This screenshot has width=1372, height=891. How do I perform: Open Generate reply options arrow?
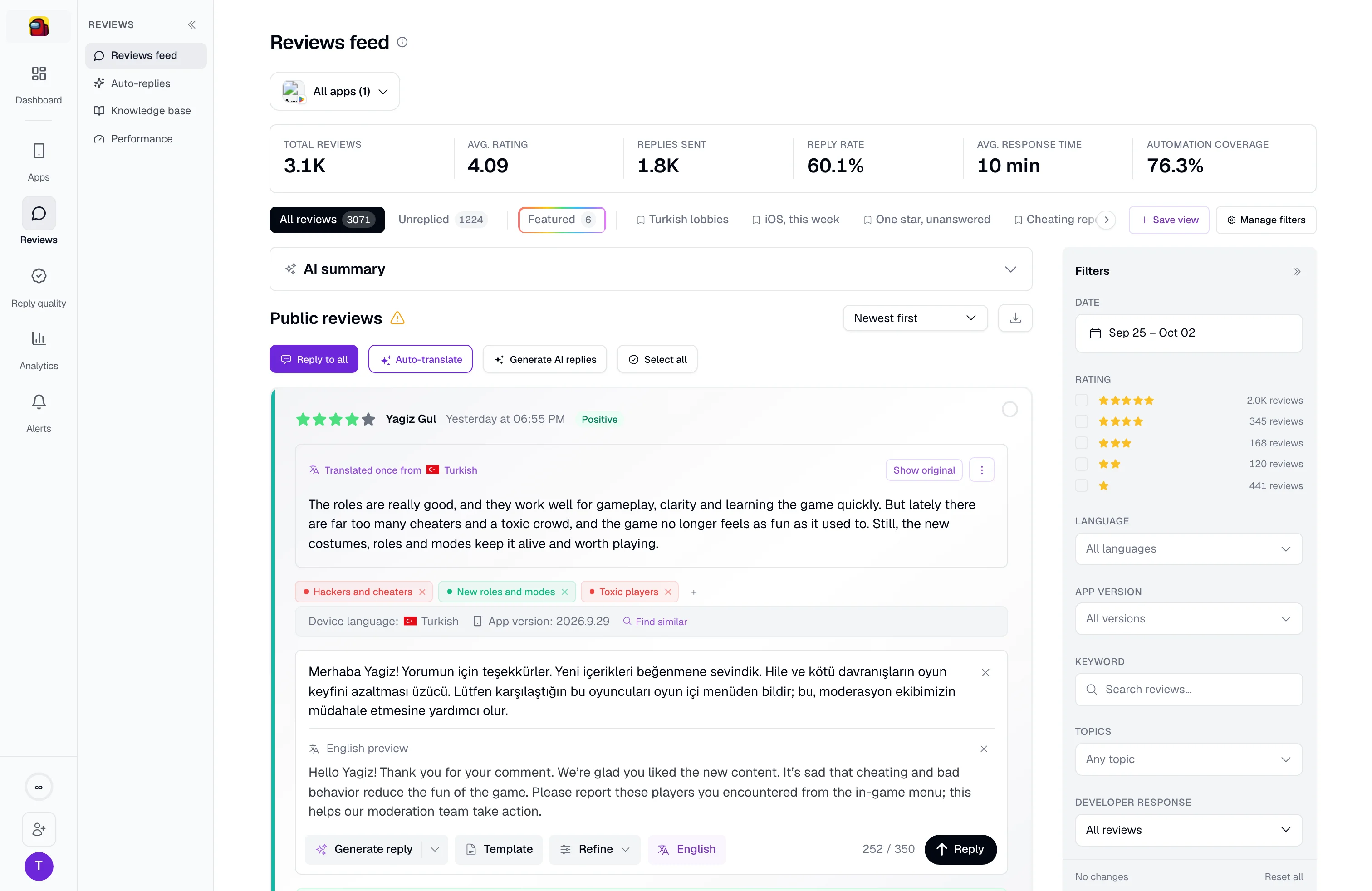(x=435, y=850)
